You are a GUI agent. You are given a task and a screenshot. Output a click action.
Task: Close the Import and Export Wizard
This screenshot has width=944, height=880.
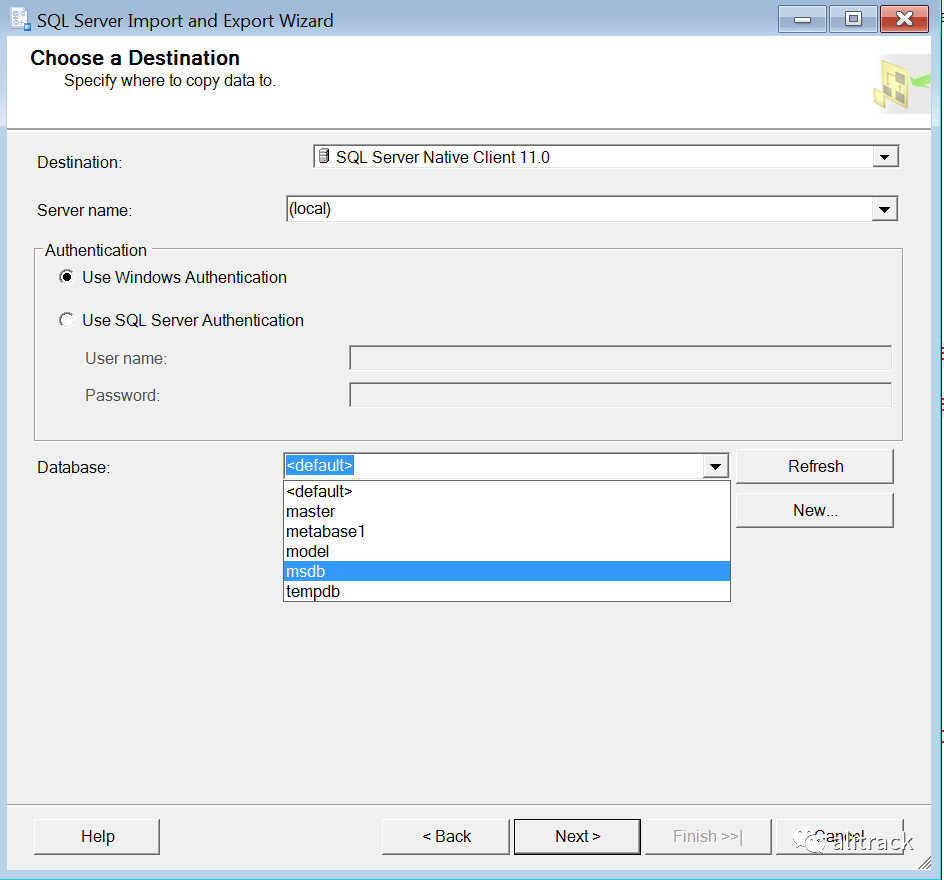coord(904,19)
